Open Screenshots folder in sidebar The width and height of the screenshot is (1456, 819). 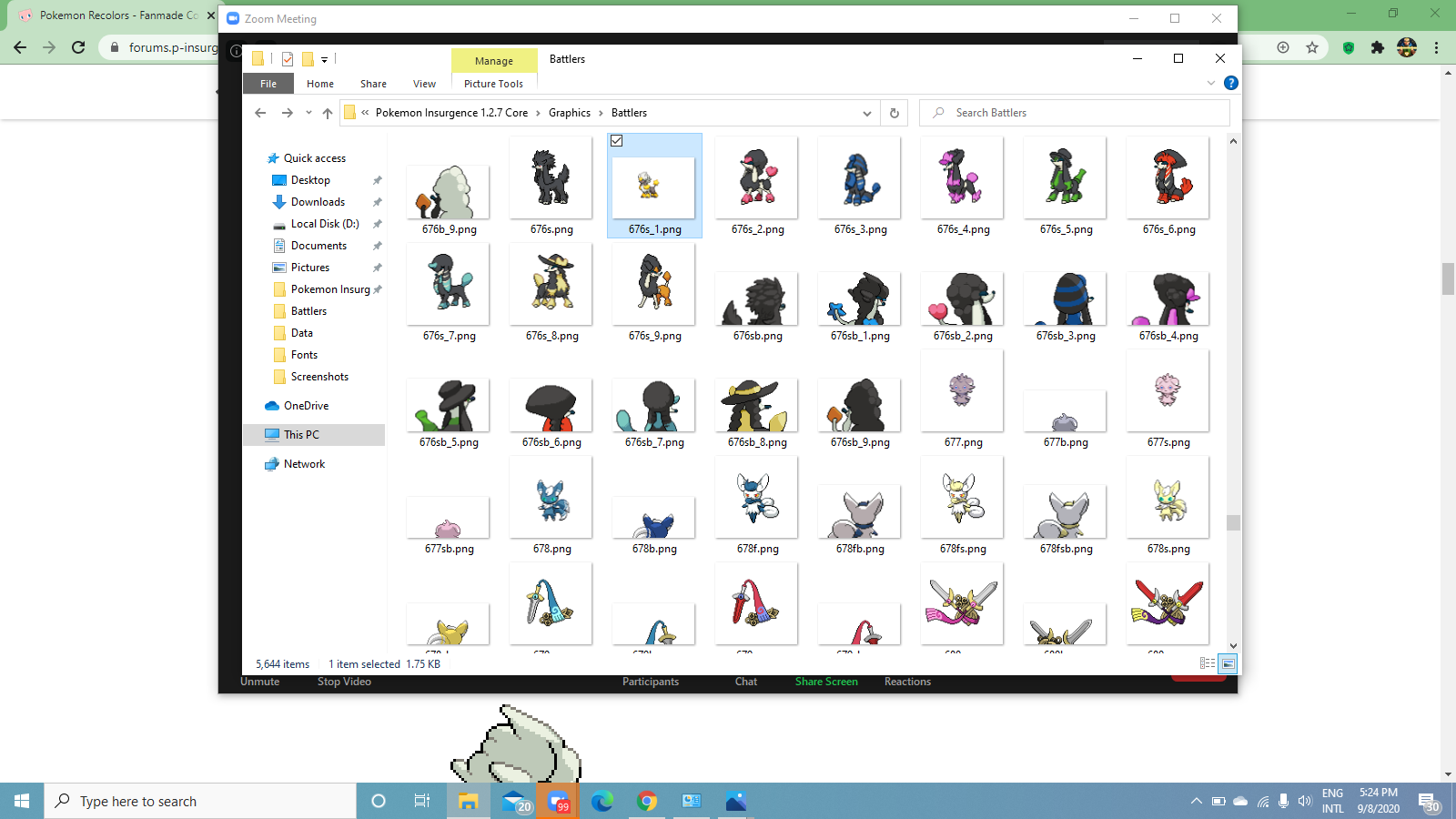(319, 377)
